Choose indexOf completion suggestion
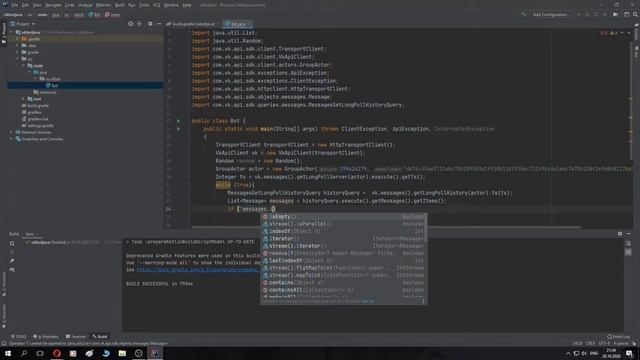Viewport: 640px width, 360px height. coord(343,231)
